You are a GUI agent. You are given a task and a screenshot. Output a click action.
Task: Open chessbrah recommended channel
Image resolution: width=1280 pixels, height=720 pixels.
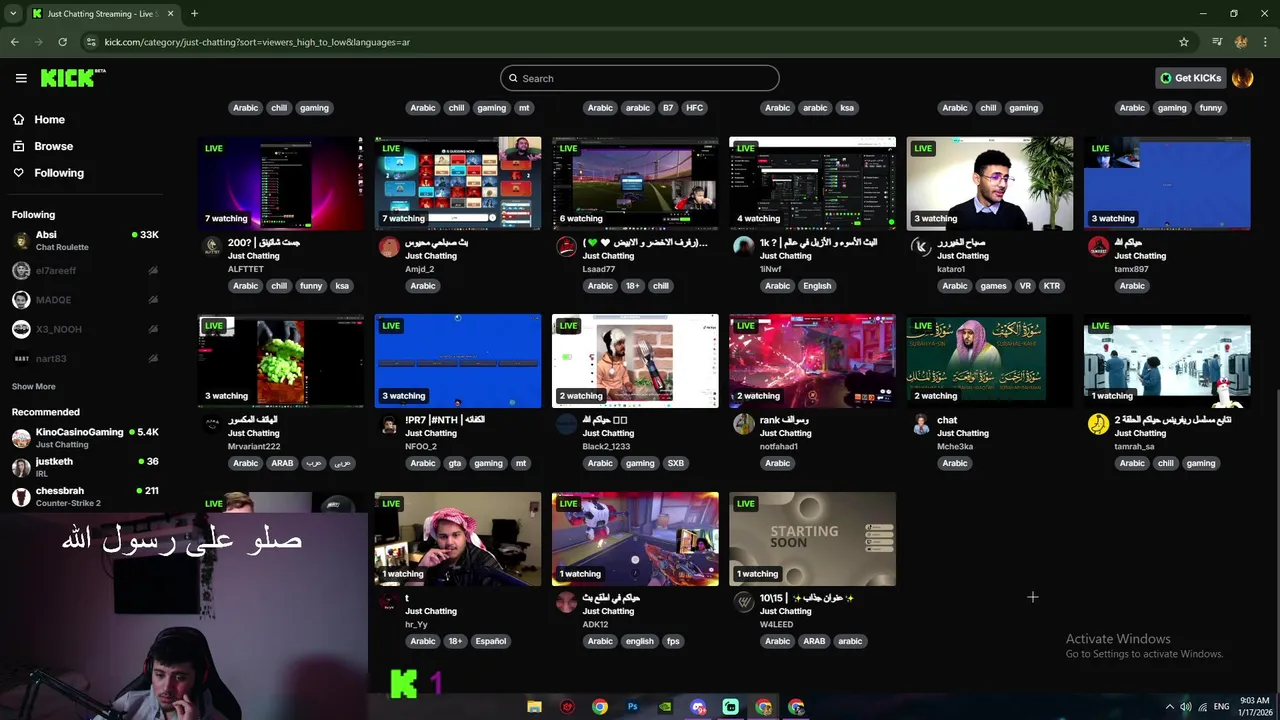point(85,496)
